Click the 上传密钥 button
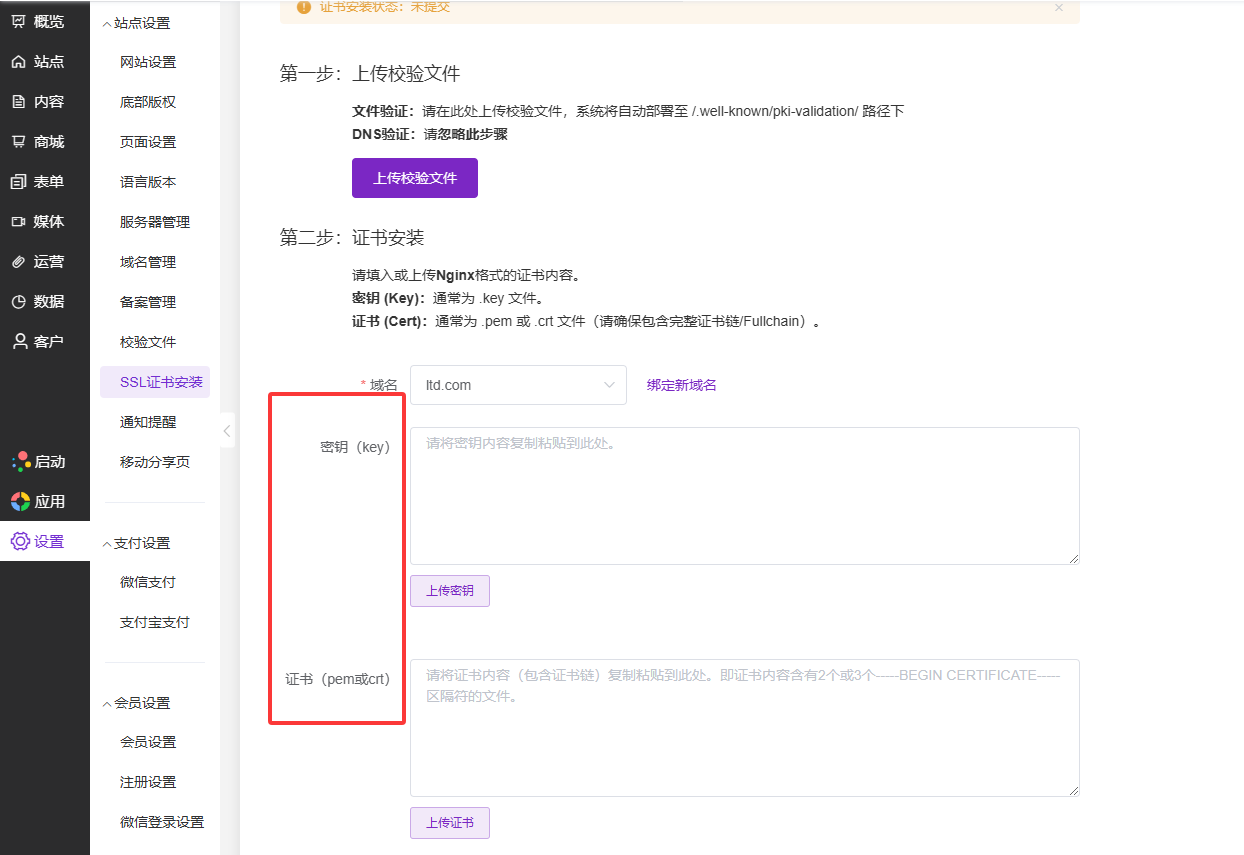The image size is (1244, 855). pyautogui.click(x=450, y=591)
